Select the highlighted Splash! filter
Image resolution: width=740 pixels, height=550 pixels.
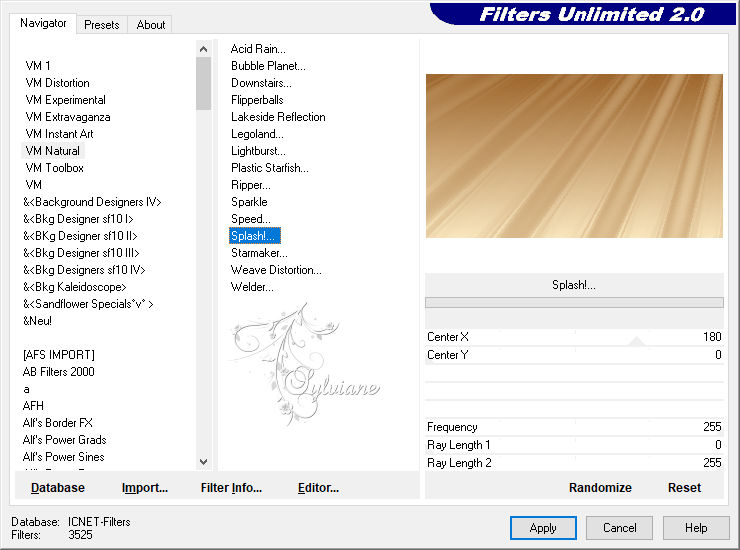click(255, 236)
